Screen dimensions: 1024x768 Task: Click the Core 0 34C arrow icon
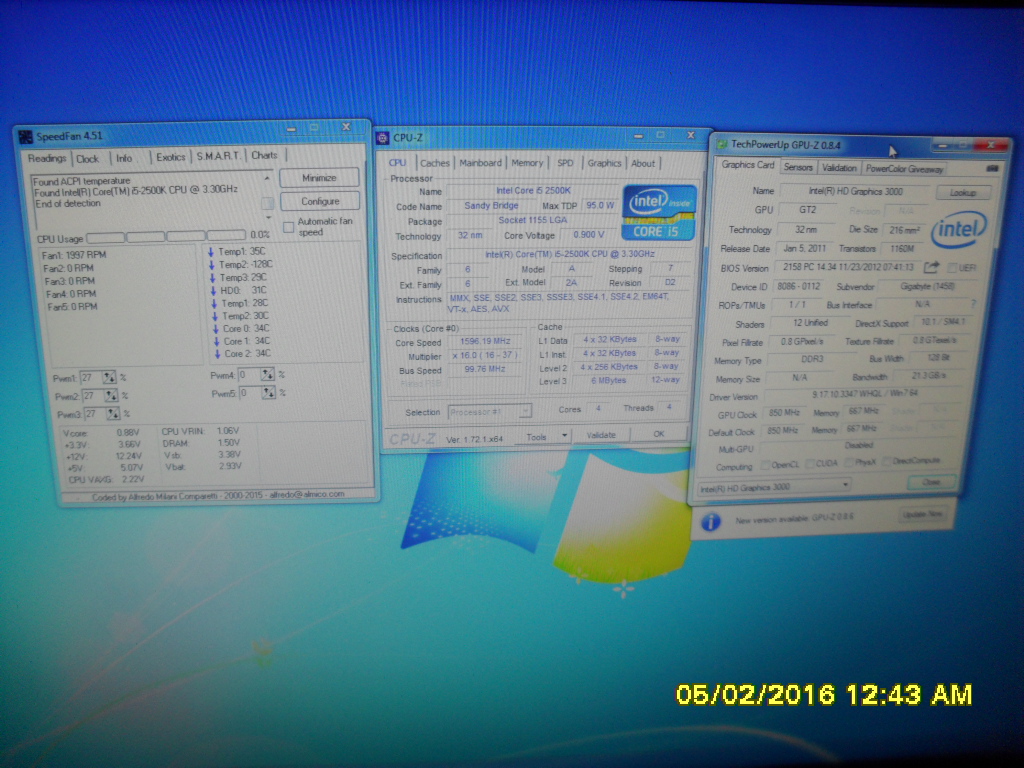[216, 328]
